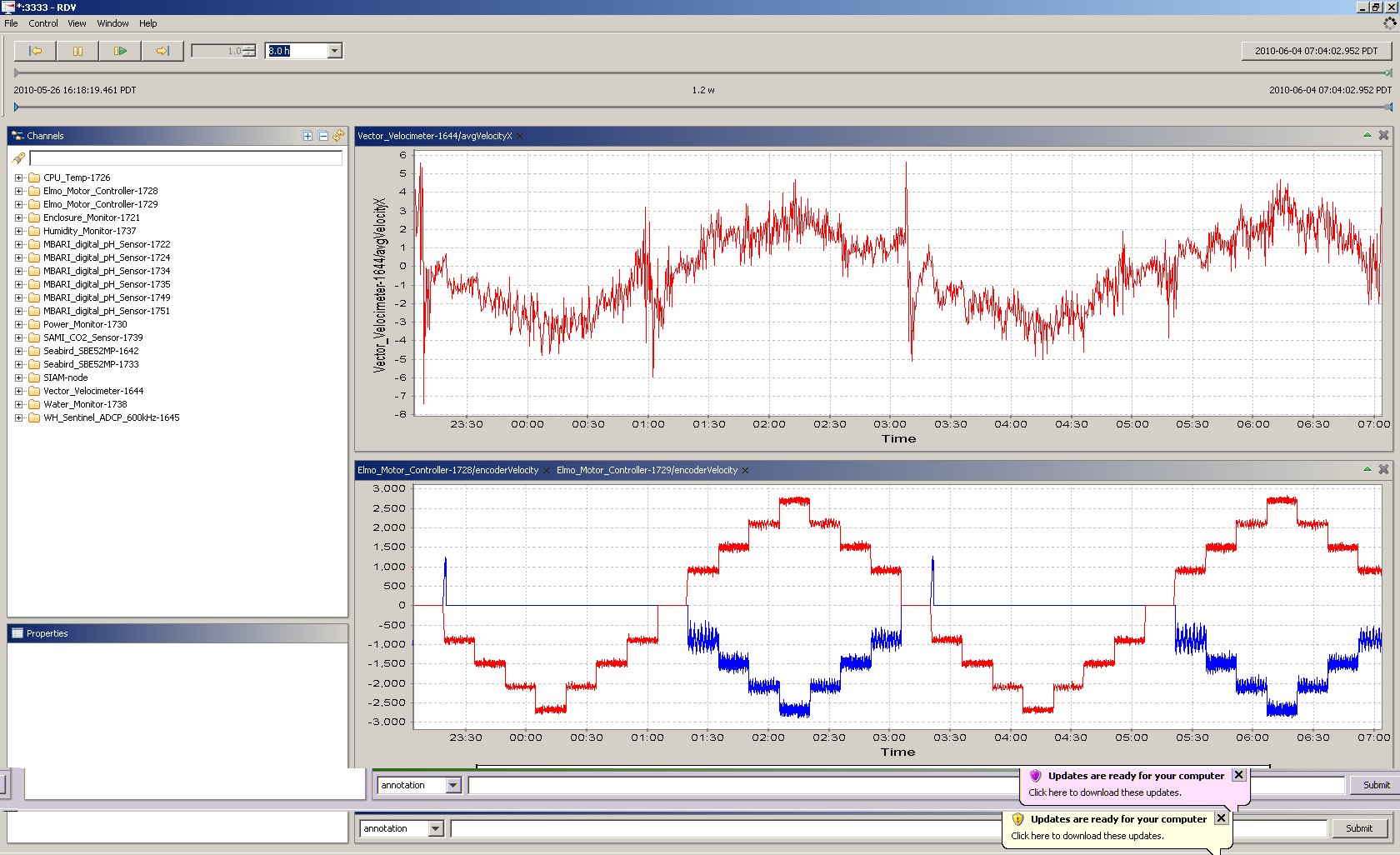
Task: Open the File menu
Action: (11, 23)
